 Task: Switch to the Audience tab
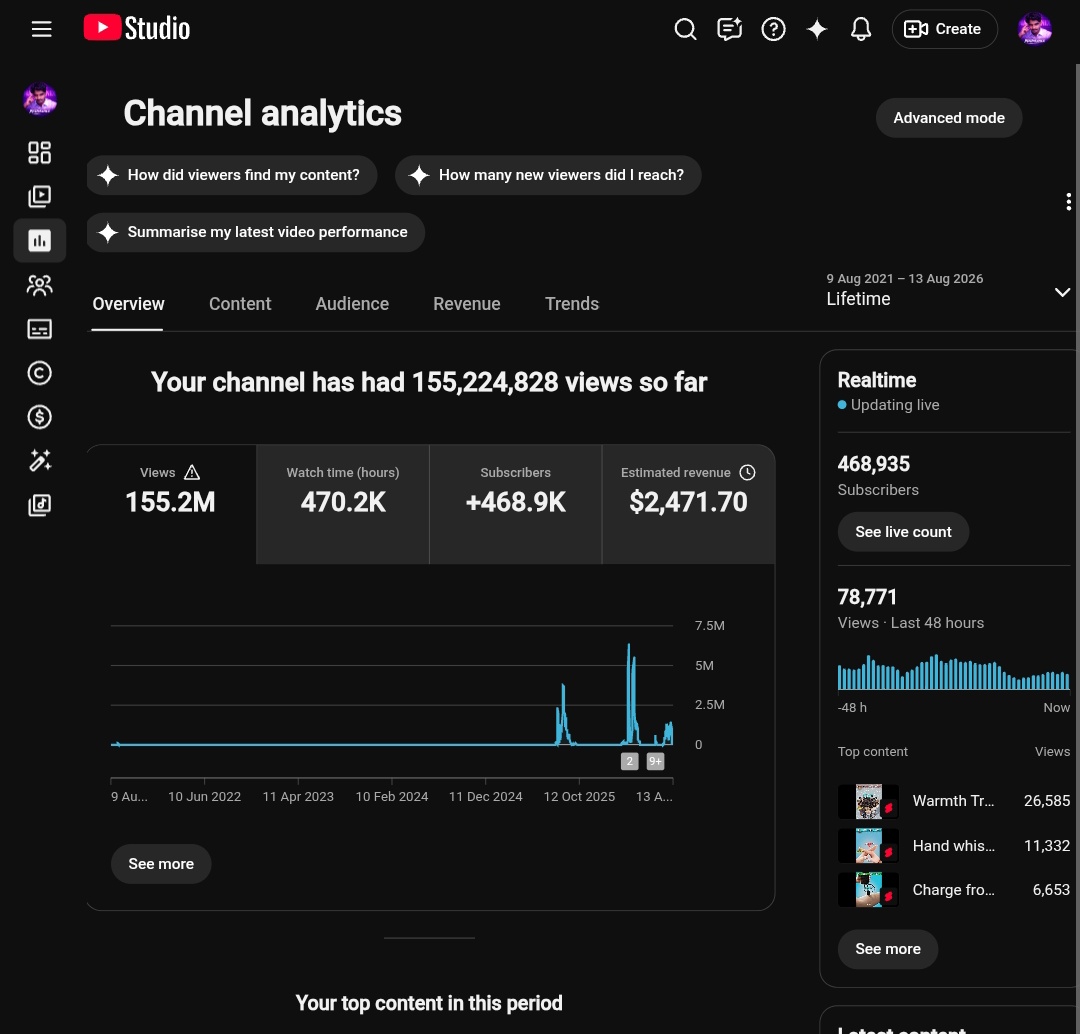[352, 304]
